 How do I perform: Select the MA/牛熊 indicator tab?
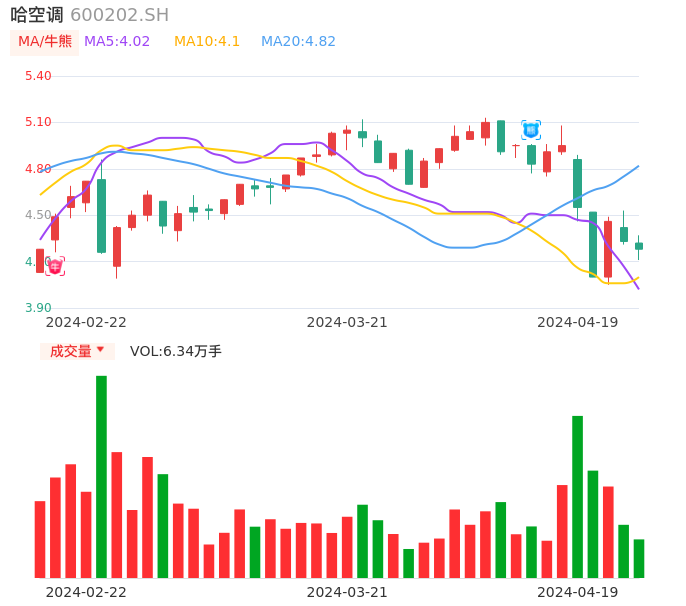(x=45, y=42)
